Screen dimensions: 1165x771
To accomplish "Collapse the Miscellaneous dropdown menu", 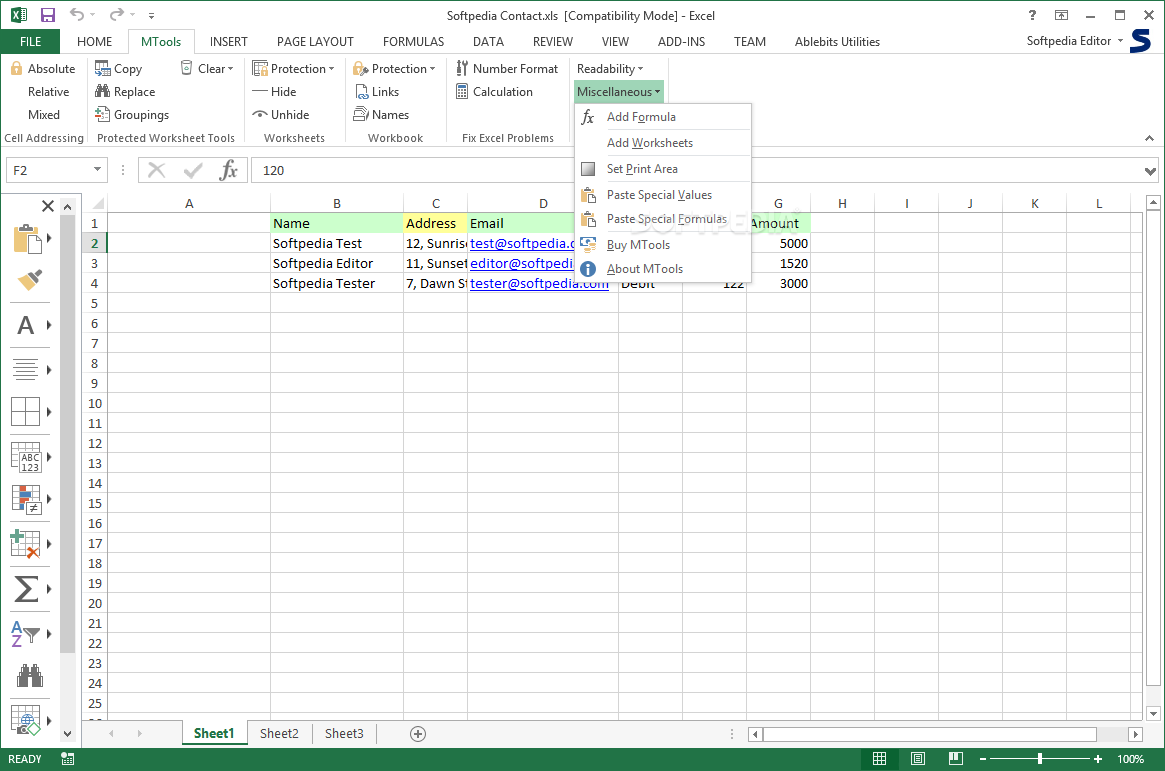I will click(618, 91).
